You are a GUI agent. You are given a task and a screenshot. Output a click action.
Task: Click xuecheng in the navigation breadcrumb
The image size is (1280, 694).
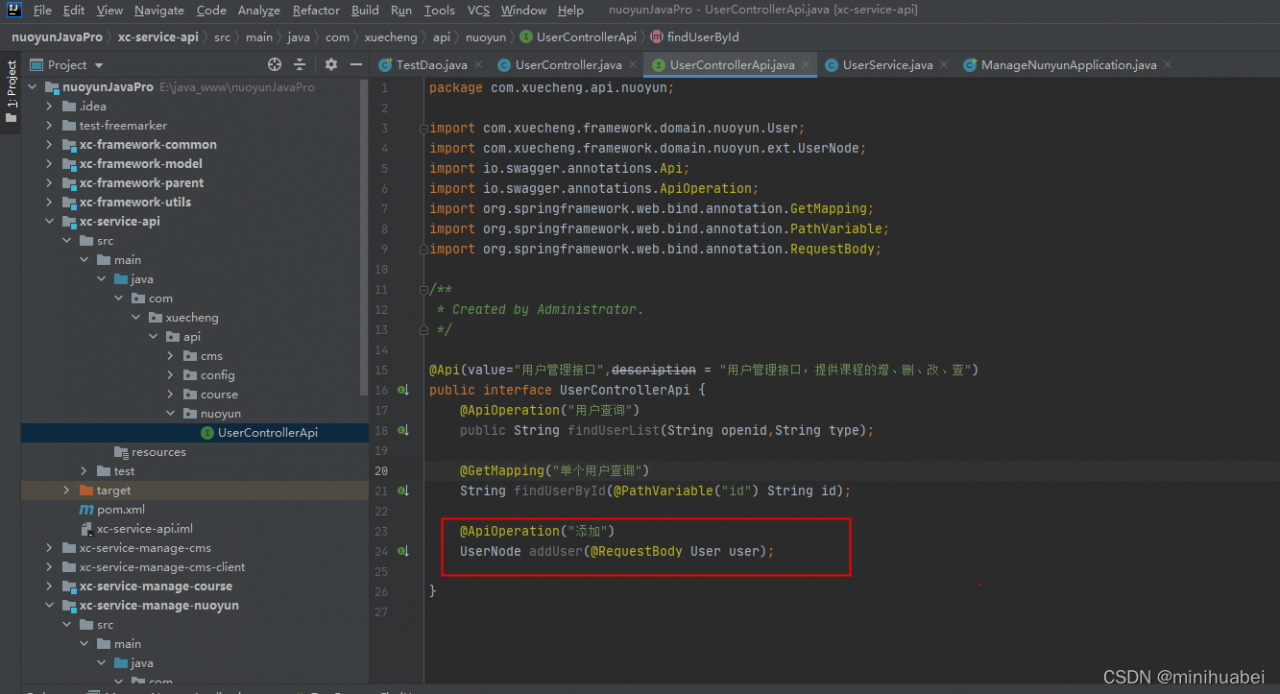392,37
